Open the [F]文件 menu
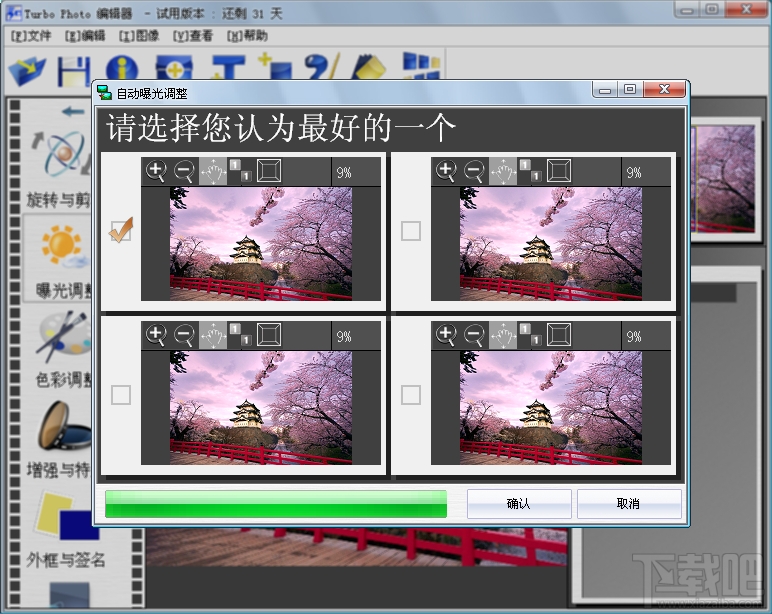 pos(31,36)
